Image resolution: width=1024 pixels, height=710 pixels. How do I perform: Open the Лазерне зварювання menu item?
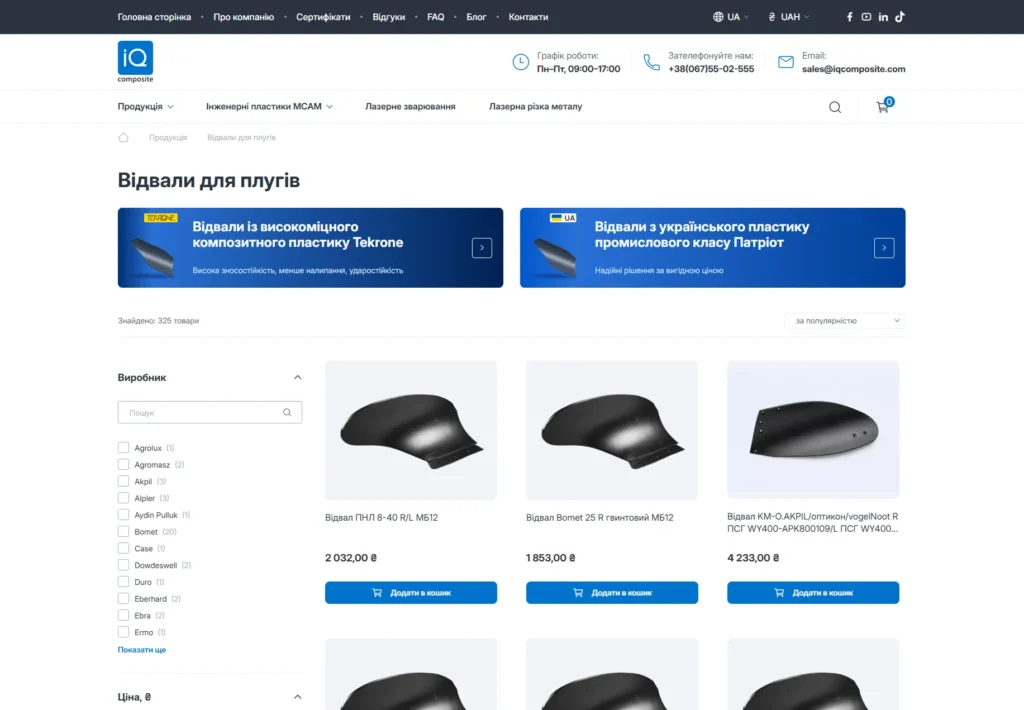click(x=410, y=106)
